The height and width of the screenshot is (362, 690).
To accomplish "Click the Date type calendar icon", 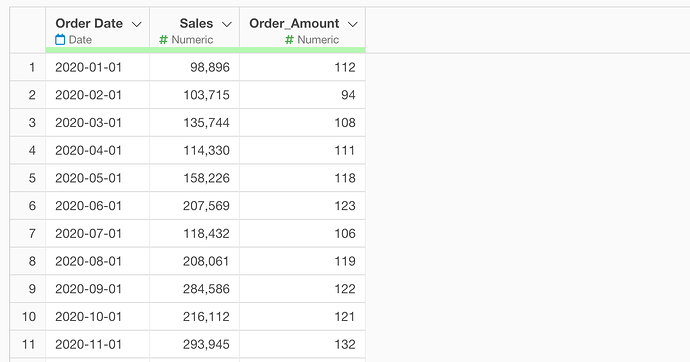I will coord(60,40).
